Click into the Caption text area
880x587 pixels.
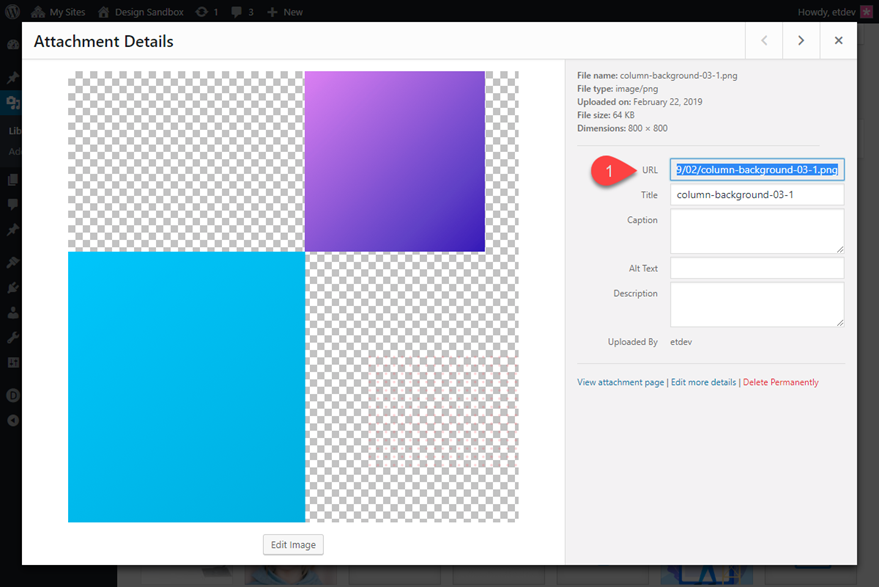757,231
